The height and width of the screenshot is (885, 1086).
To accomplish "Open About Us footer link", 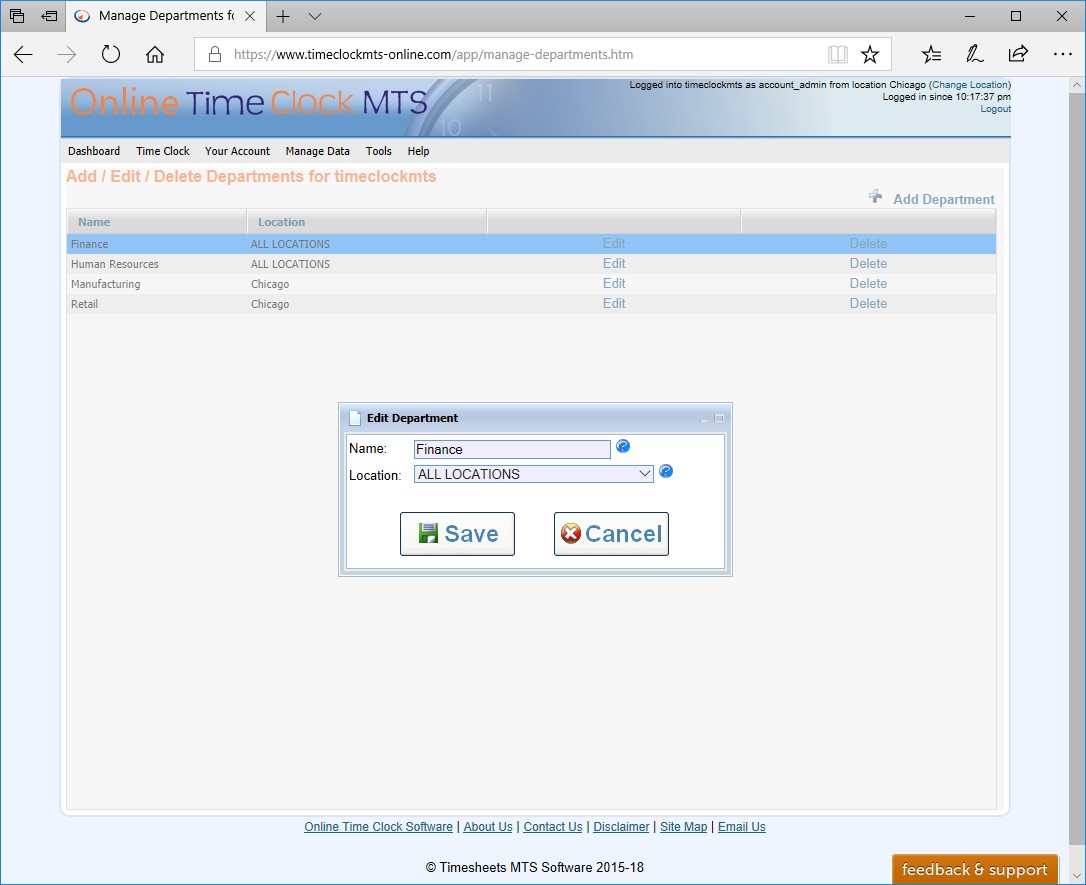I will click(x=488, y=826).
